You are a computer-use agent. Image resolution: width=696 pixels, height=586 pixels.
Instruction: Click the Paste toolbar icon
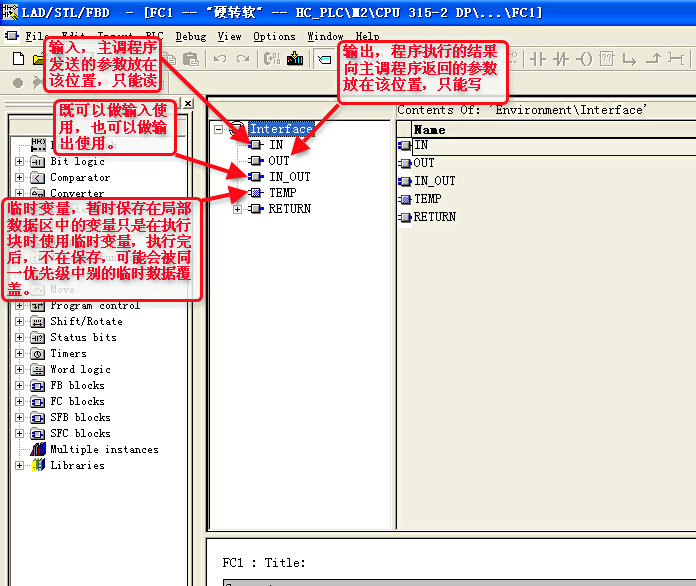(x=191, y=59)
